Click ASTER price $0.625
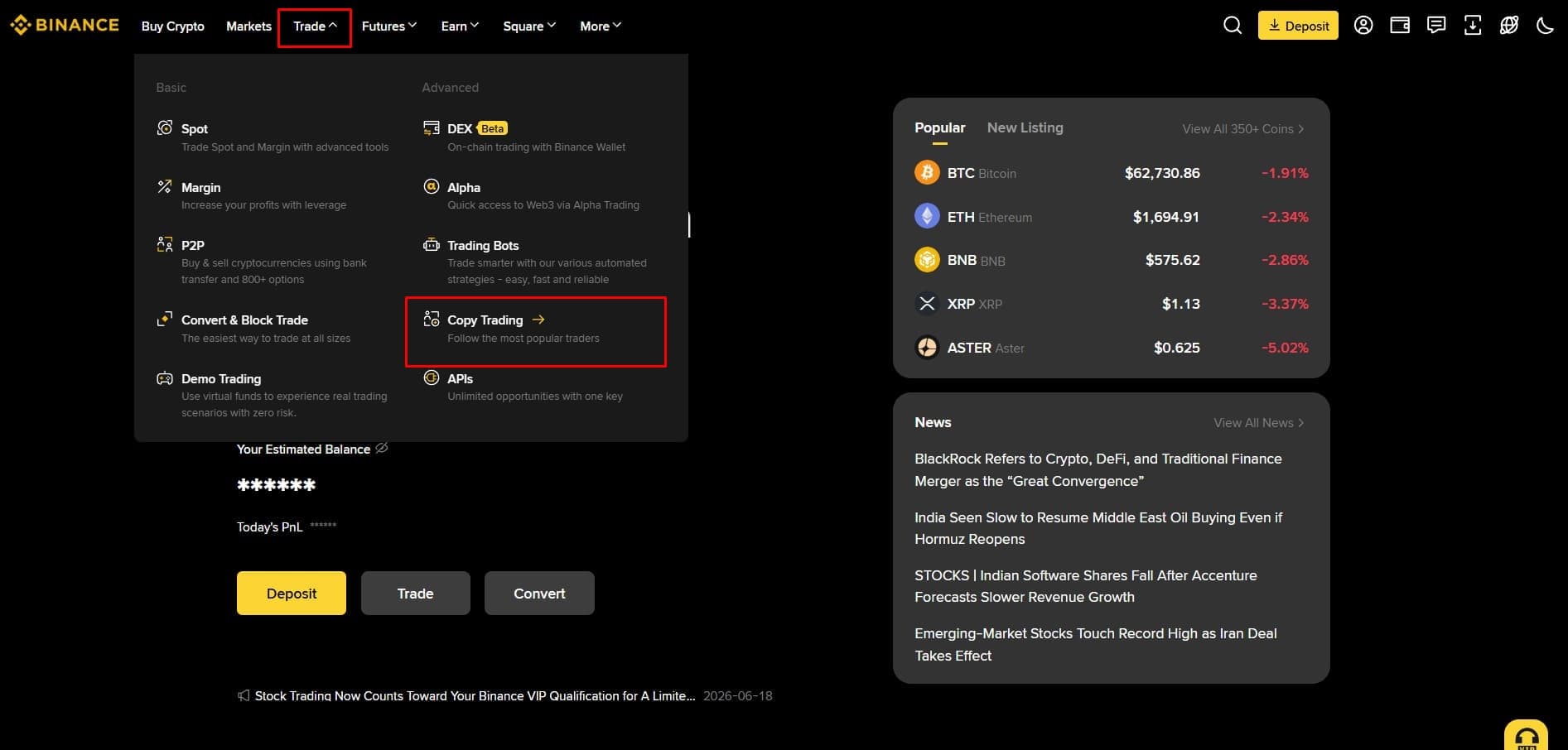This screenshot has height=750, width=1568. (x=1177, y=348)
